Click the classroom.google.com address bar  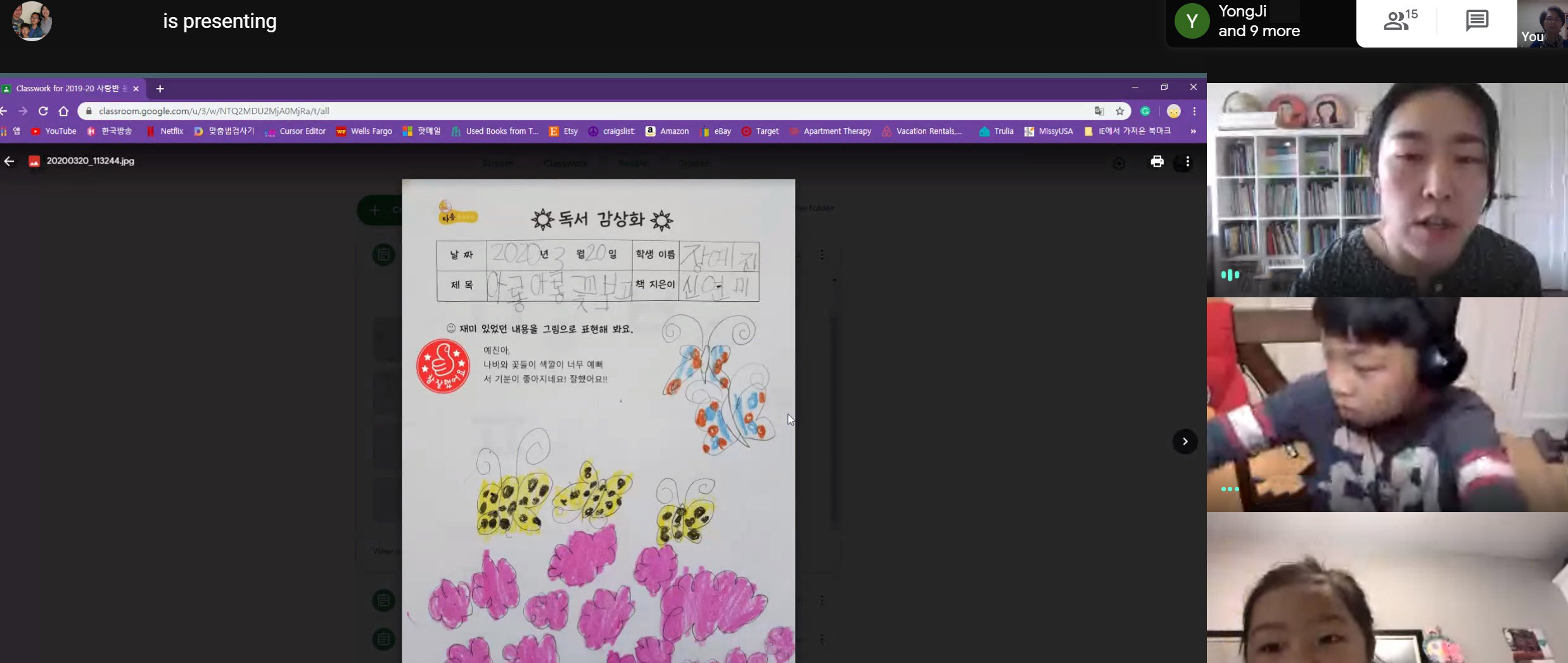(570, 111)
